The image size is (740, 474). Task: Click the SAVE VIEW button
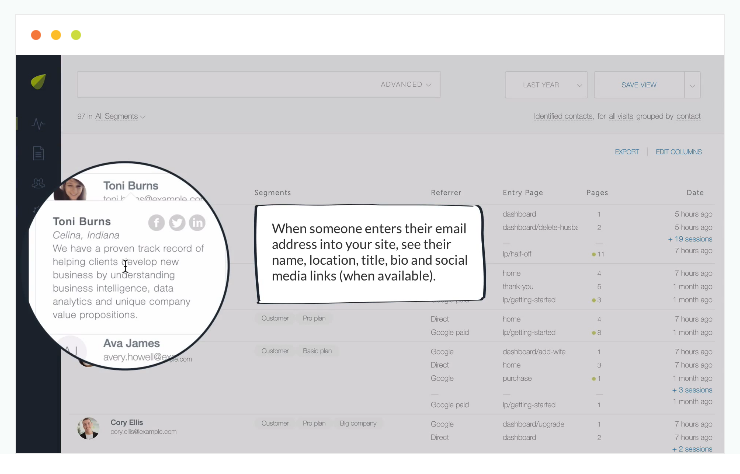(x=639, y=85)
